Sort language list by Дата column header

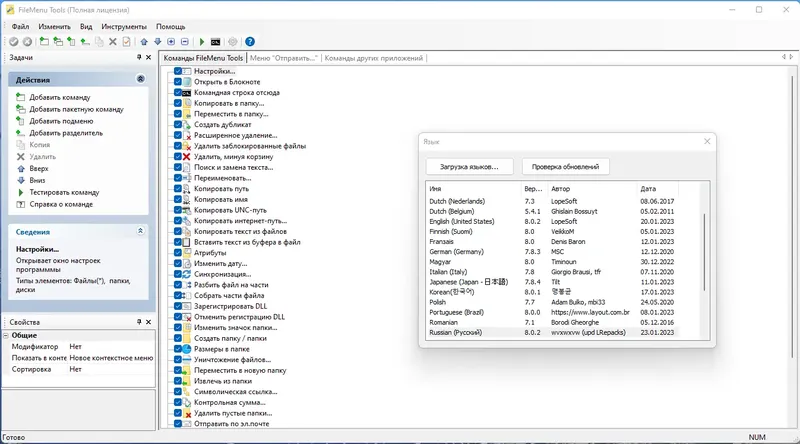click(x=657, y=189)
